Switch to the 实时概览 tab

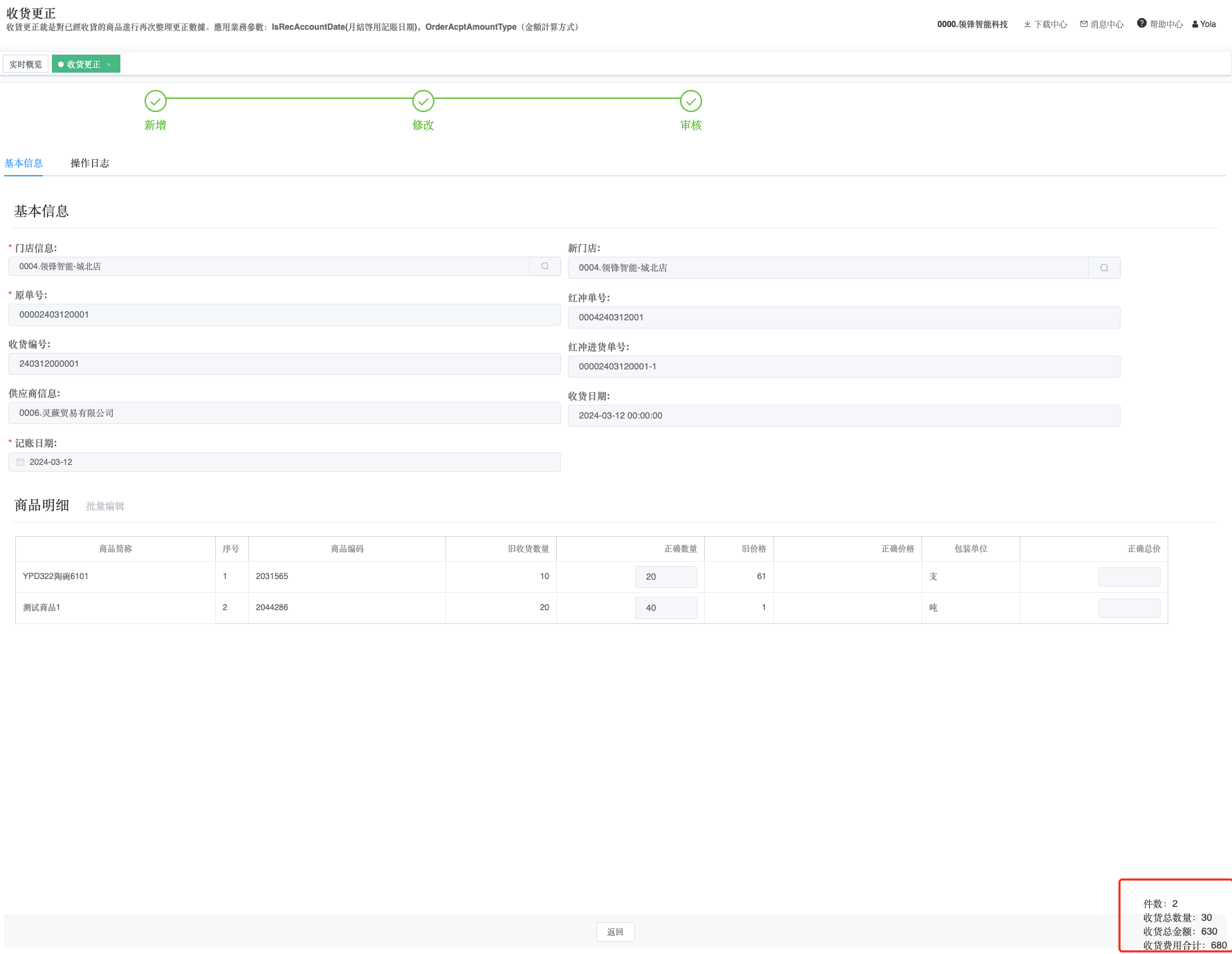point(26,64)
